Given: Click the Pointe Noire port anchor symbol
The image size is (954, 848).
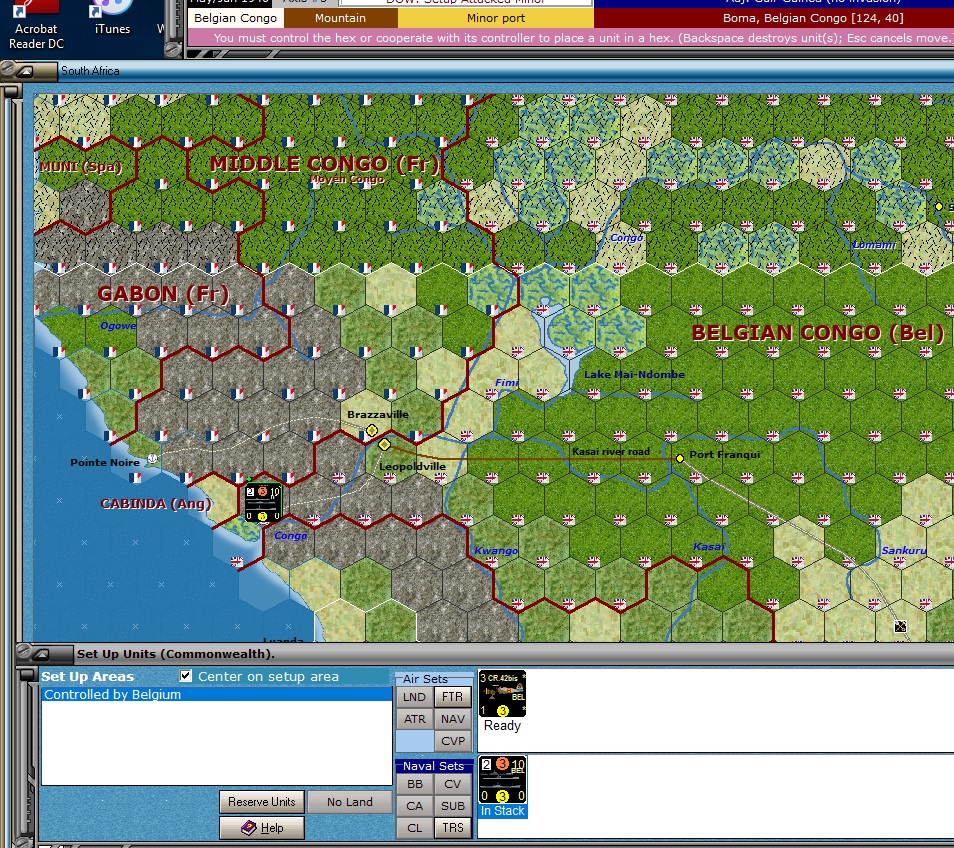Looking at the screenshot, I should click(x=153, y=458).
